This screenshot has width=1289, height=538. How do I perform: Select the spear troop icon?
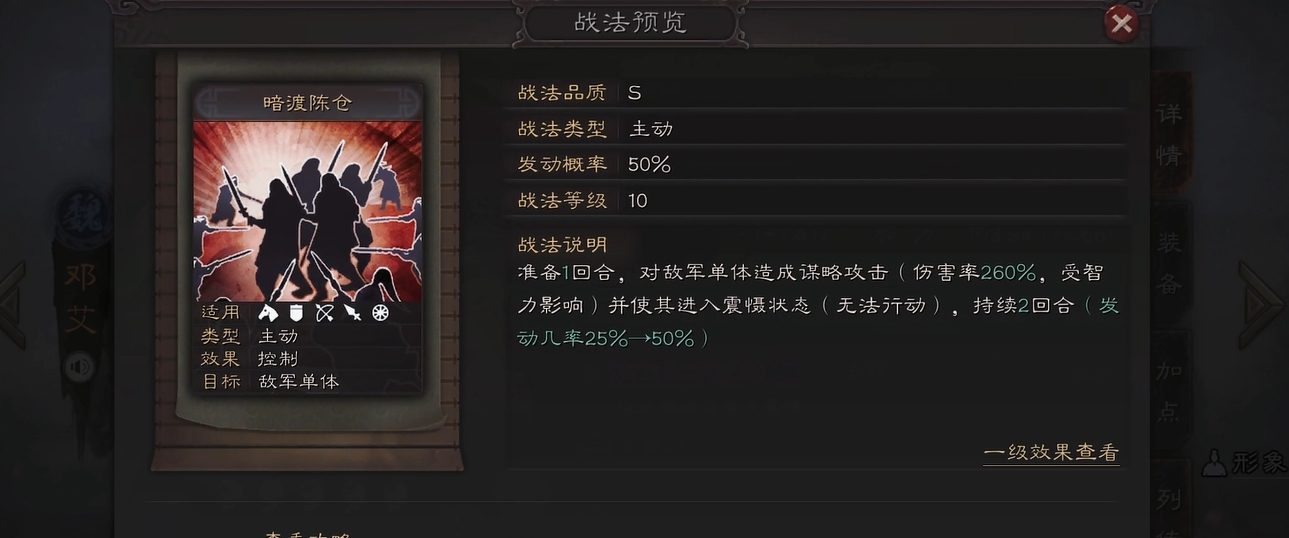tap(352, 313)
